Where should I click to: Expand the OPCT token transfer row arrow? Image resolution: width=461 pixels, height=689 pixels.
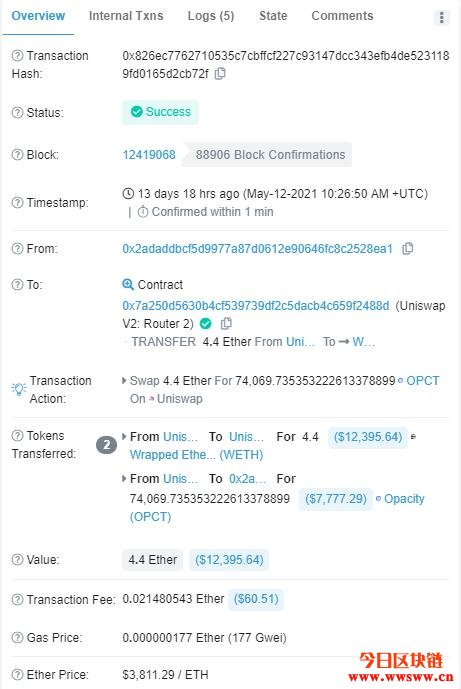124,478
